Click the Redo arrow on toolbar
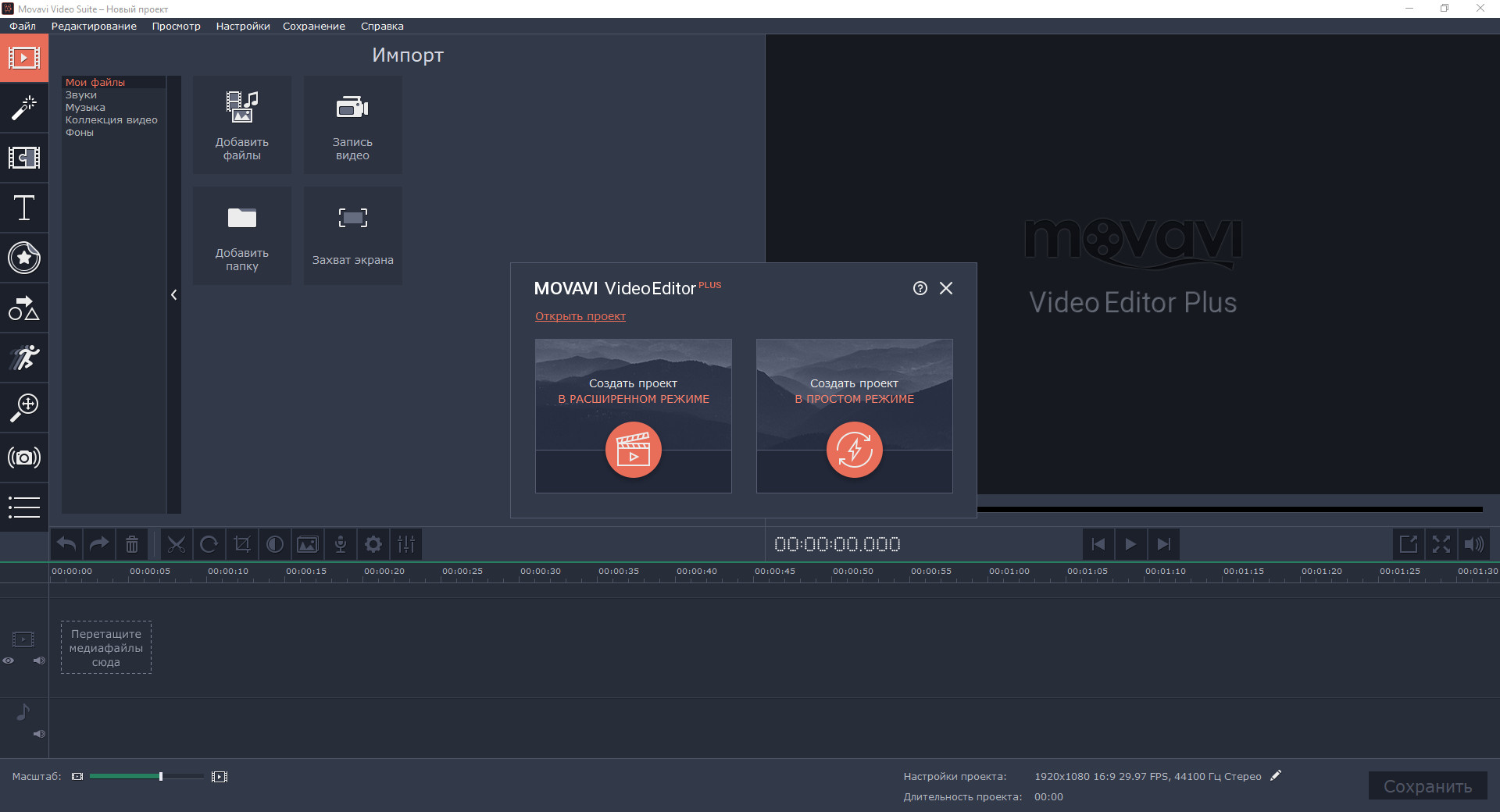The width and height of the screenshot is (1500, 812). coord(99,544)
